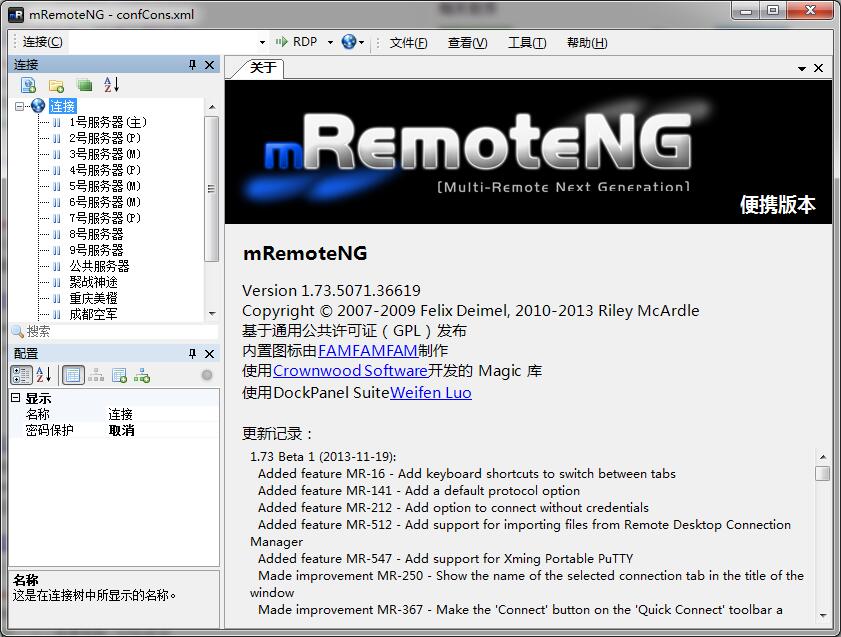Switch 配置 grid to alphabetical sort
The width and height of the screenshot is (841, 637).
44,375
